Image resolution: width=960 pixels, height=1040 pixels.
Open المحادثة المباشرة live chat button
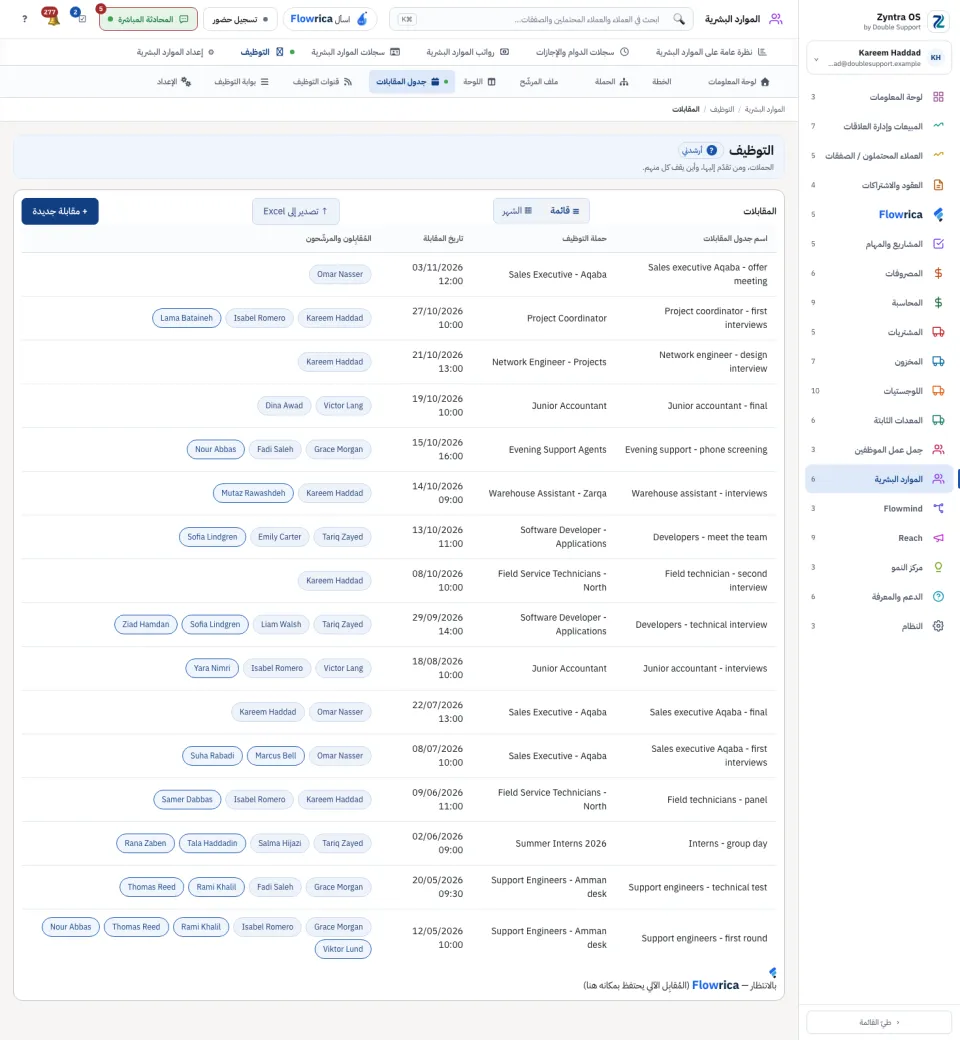point(149,19)
